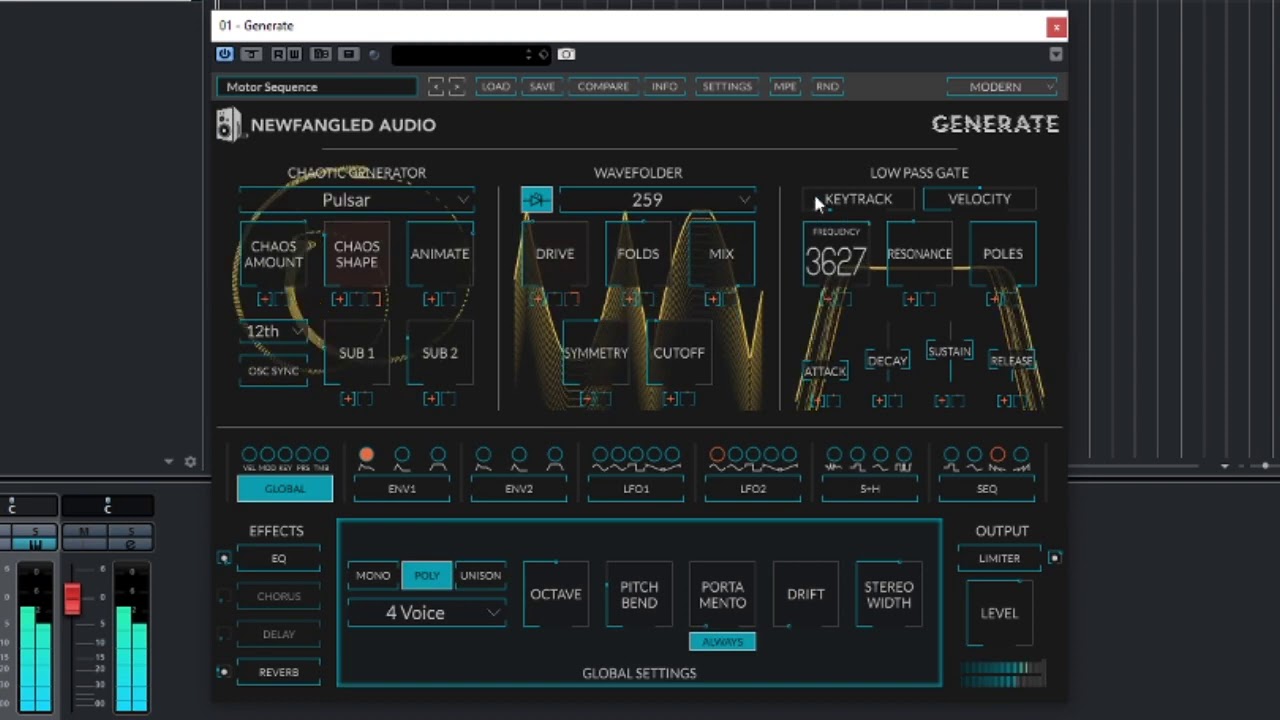Click the RND randomize button
Viewport: 1280px width, 720px height.
click(x=827, y=87)
